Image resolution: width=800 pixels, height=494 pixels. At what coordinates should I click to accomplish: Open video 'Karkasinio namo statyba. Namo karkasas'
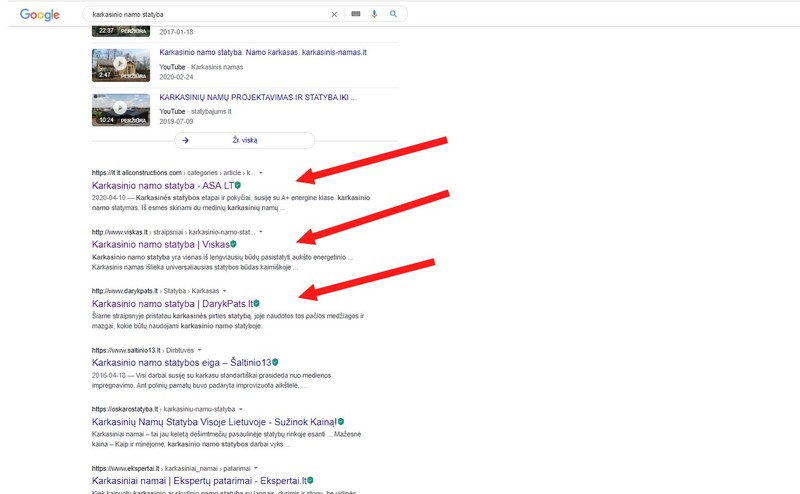(263, 52)
